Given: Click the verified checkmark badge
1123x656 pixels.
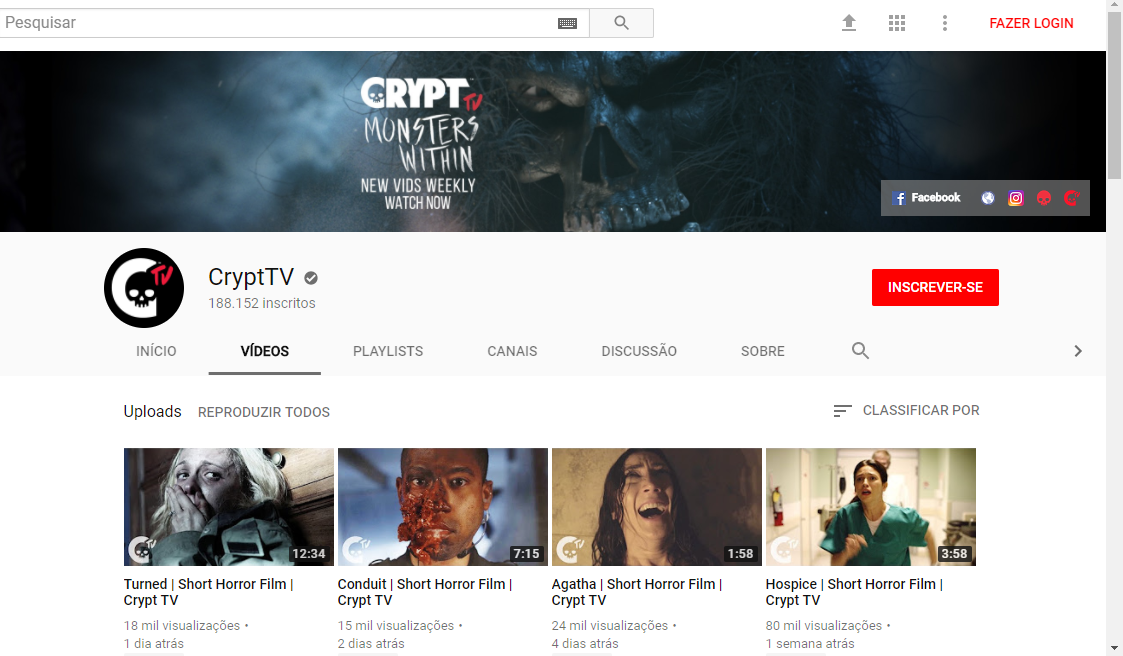Looking at the screenshot, I should point(311,278).
